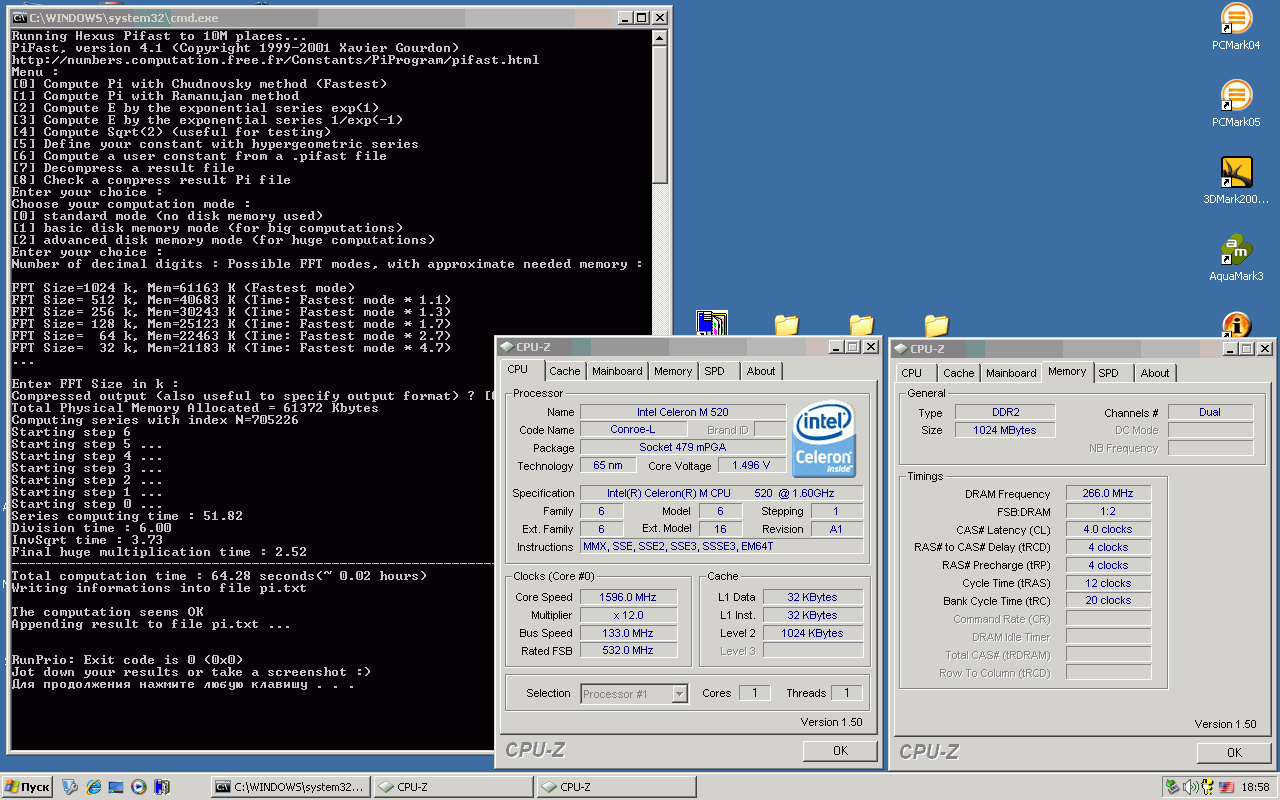Image resolution: width=1280 pixels, height=800 pixels.
Task: Select the CPU tab in left CPU-Z window
Action: pos(518,369)
